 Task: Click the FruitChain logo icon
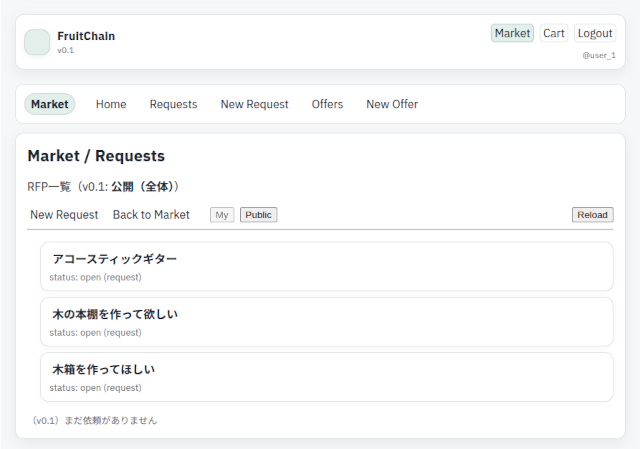(37, 42)
